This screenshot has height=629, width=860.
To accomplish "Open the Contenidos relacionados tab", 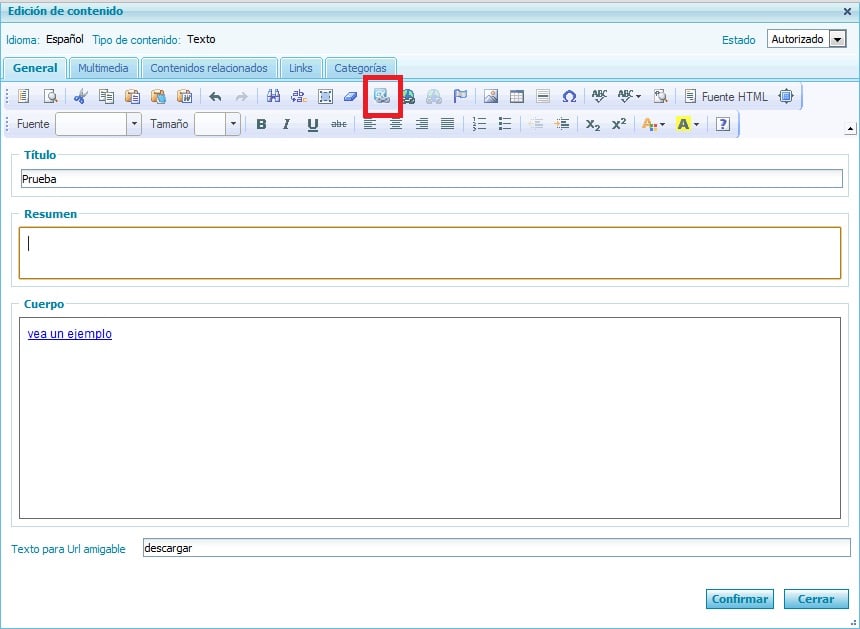I will [x=209, y=68].
